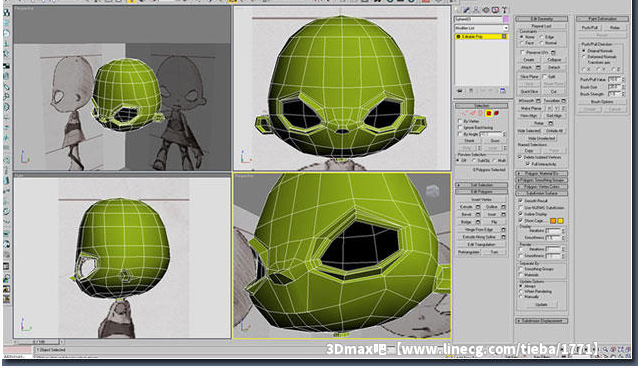Screen dimensions: 638x368
Task: Open Extrude Along Spline settings box
Action: point(503,237)
